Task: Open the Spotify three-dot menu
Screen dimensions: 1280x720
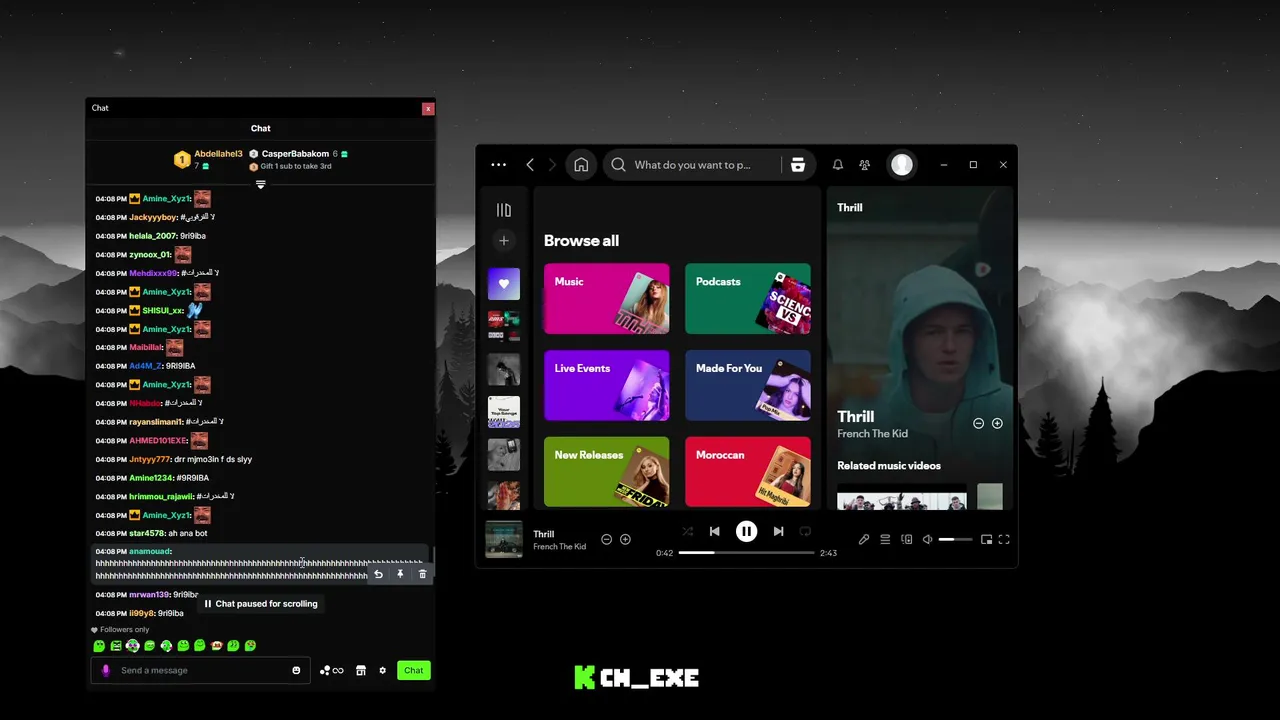Action: coord(498,165)
